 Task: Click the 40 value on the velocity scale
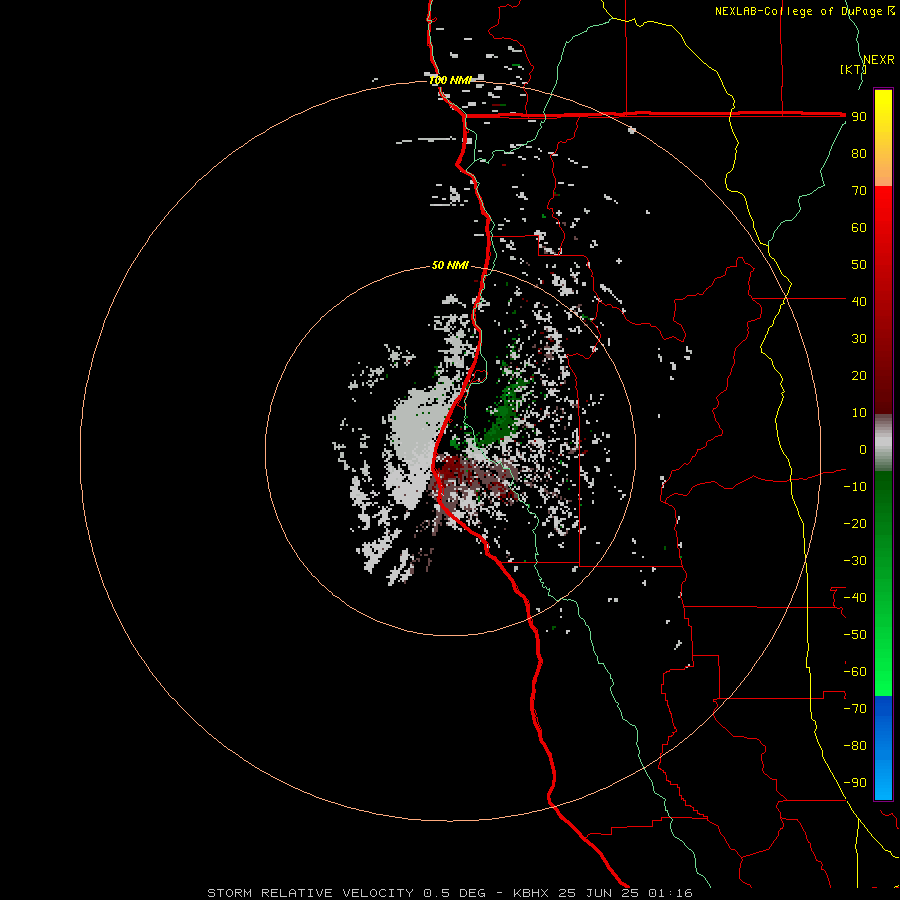859,301
